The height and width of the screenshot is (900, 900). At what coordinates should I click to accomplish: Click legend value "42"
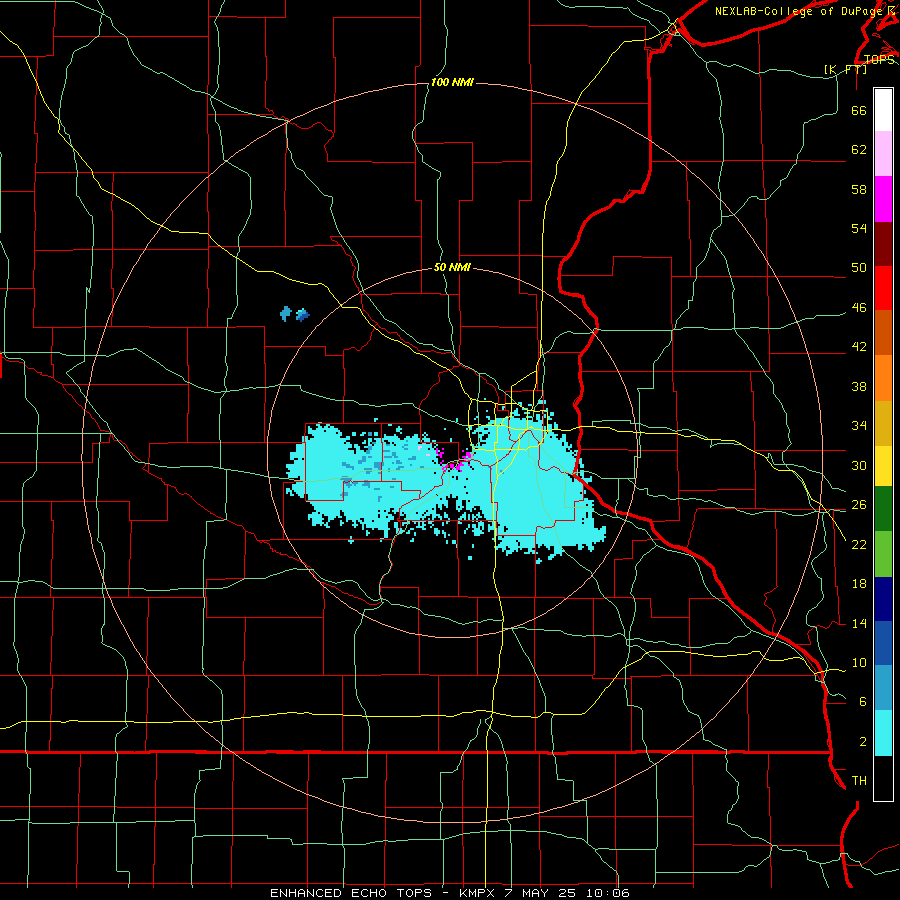[859, 346]
